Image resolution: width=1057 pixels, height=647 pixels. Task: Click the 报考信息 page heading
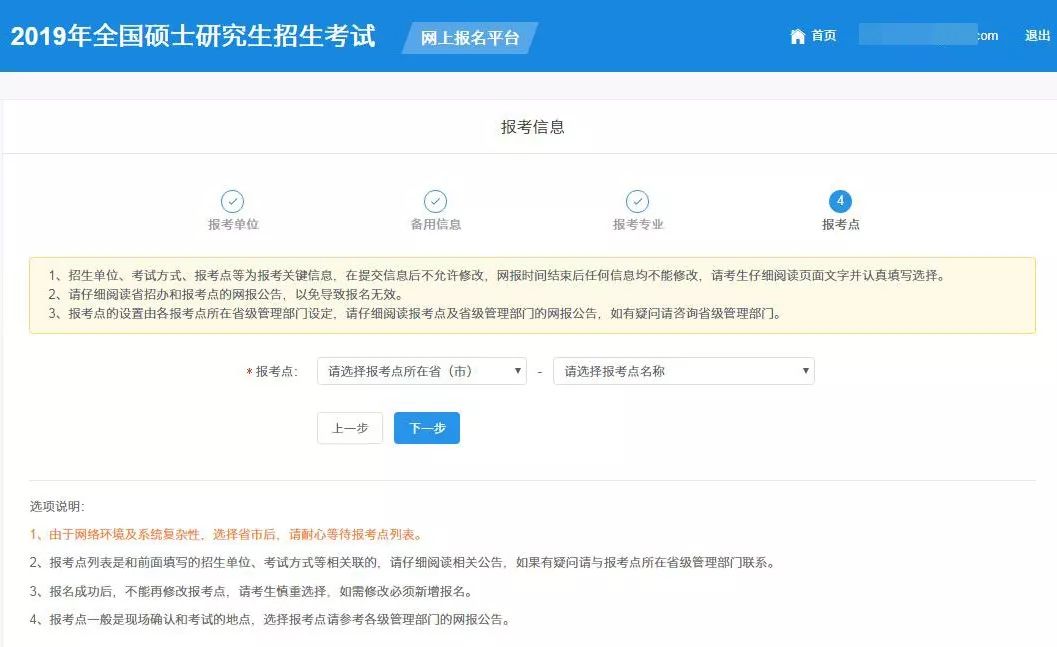click(532, 127)
